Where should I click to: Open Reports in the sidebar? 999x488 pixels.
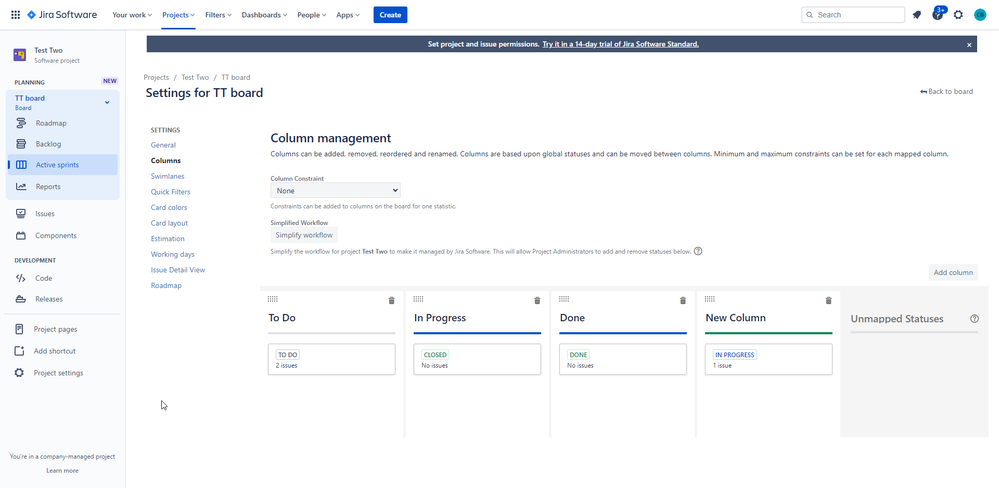[x=62, y=187]
